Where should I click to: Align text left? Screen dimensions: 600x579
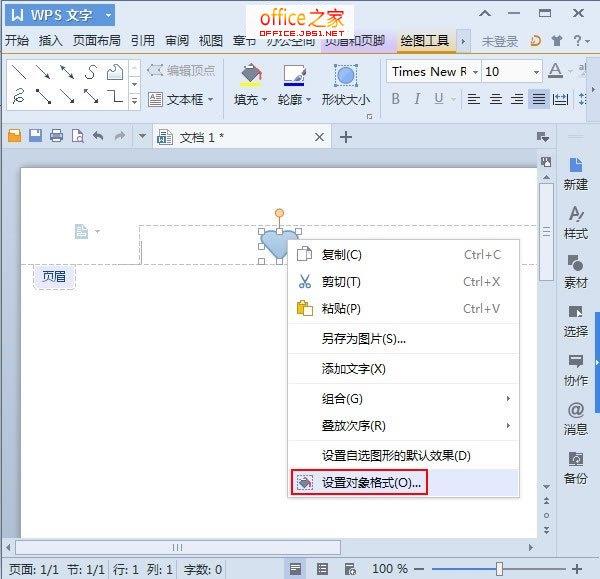click(474, 99)
